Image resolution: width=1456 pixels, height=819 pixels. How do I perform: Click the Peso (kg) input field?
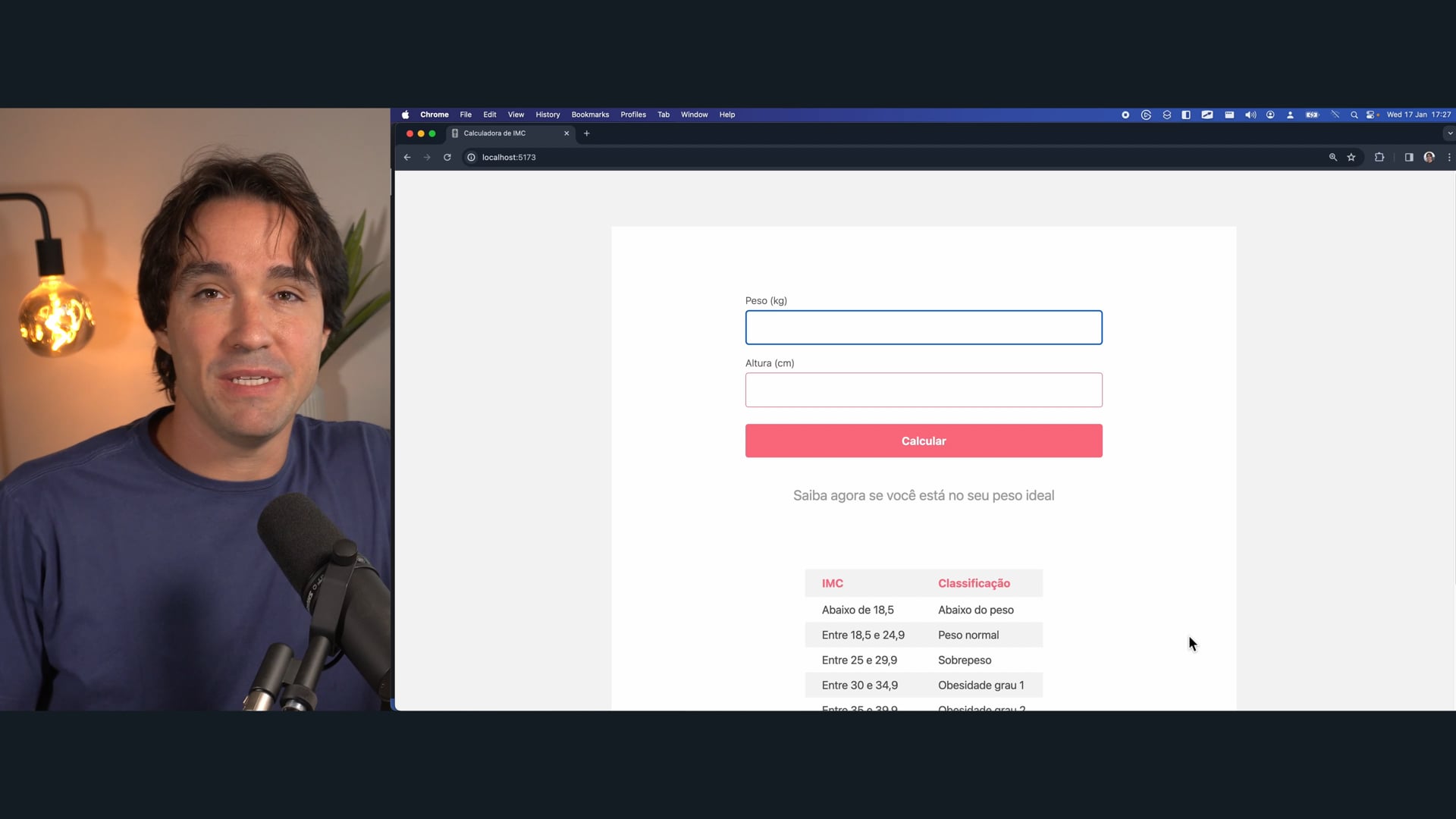tap(924, 328)
